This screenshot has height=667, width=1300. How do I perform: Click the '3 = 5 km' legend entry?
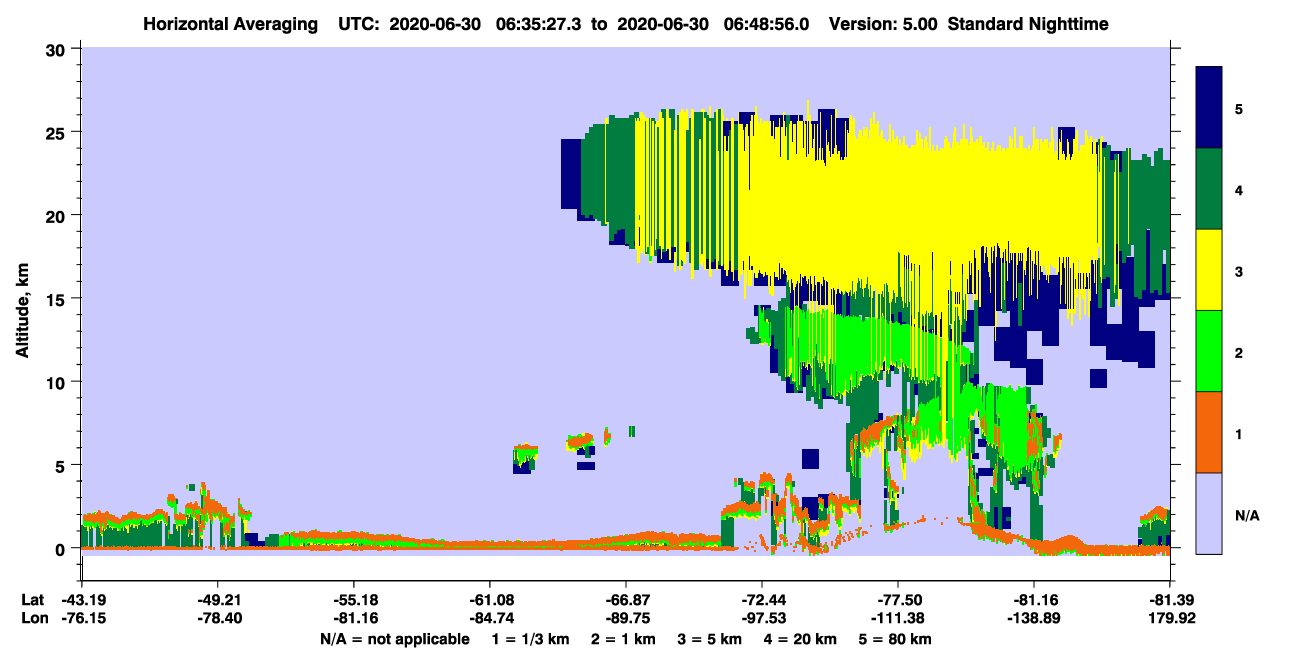[x=711, y=639]
